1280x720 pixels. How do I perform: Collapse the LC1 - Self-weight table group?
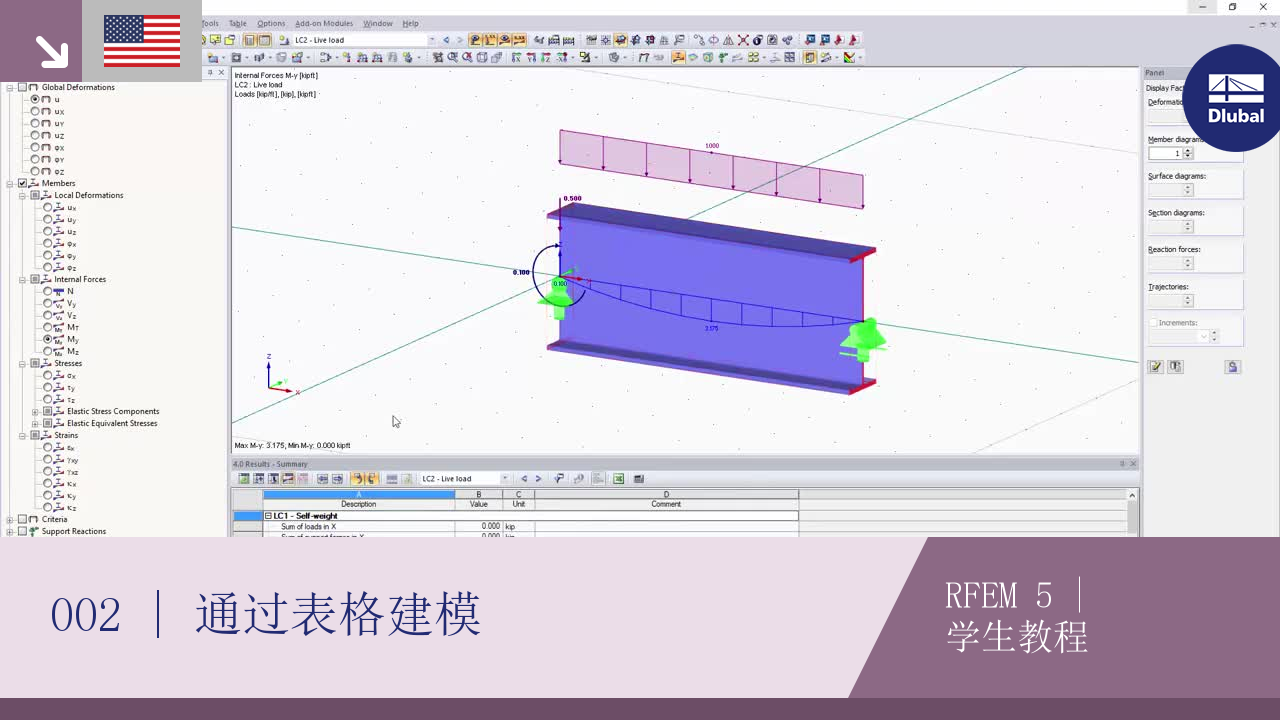(x=268, y=516)
